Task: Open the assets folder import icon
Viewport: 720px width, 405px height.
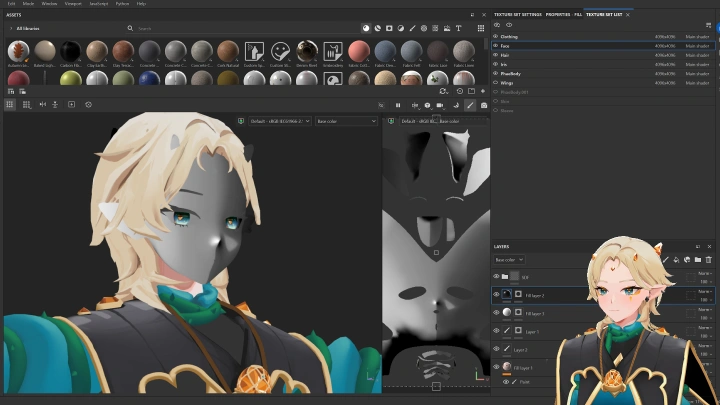Action: click(472, 91)
